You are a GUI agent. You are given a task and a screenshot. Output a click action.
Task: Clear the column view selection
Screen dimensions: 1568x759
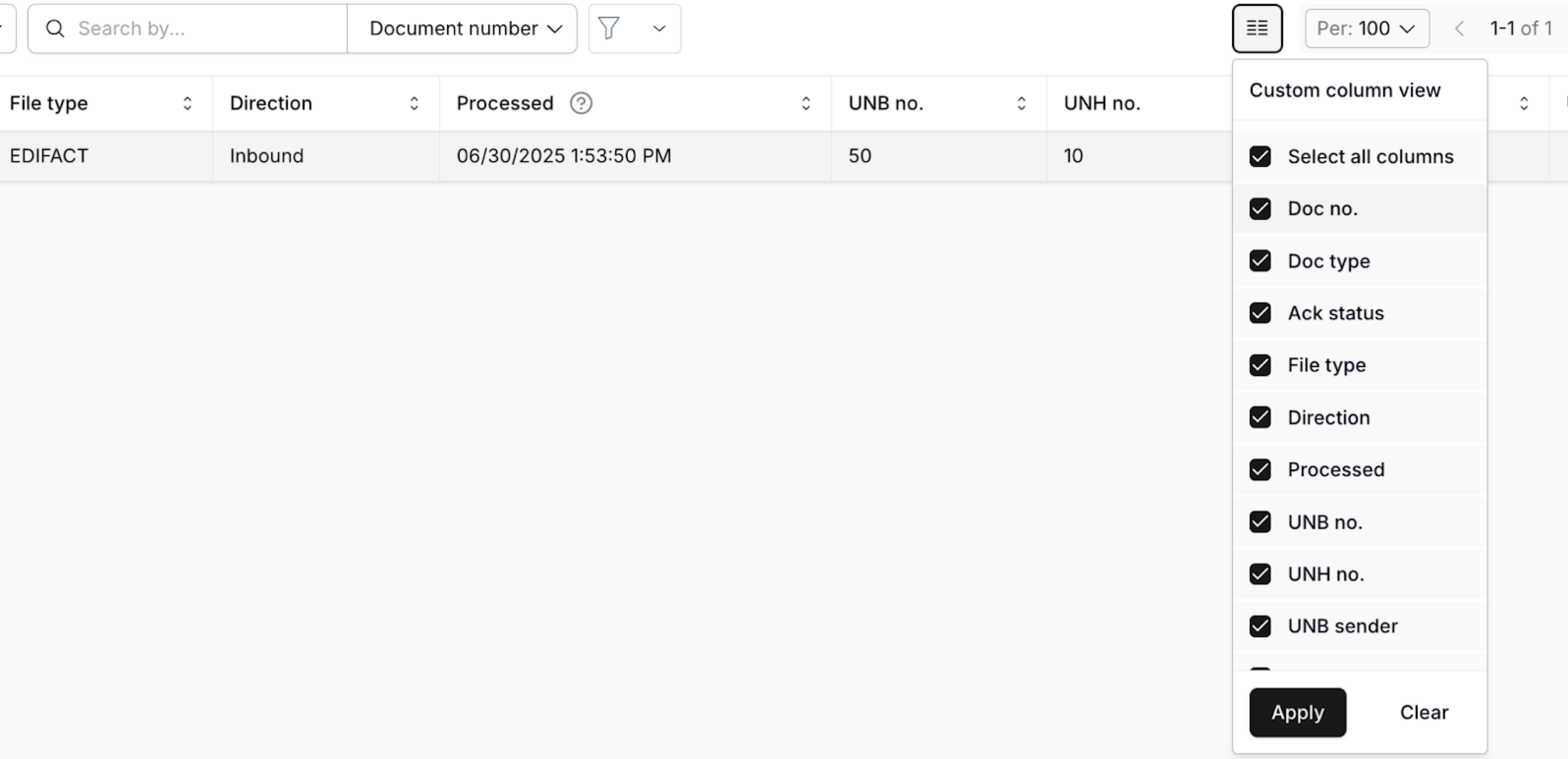[x=1424, y=712]
